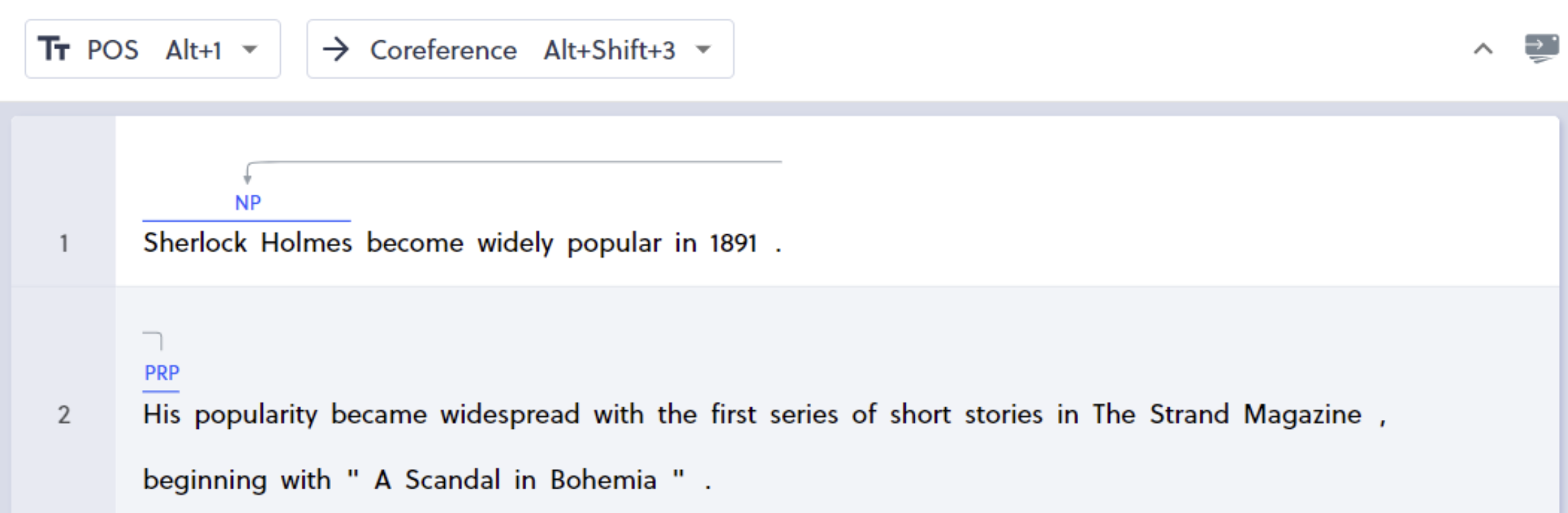Select the Coreference Alt+Shift+3 layer button
Viewport: 1568px width, 513px height.
[x=521, y=49]
